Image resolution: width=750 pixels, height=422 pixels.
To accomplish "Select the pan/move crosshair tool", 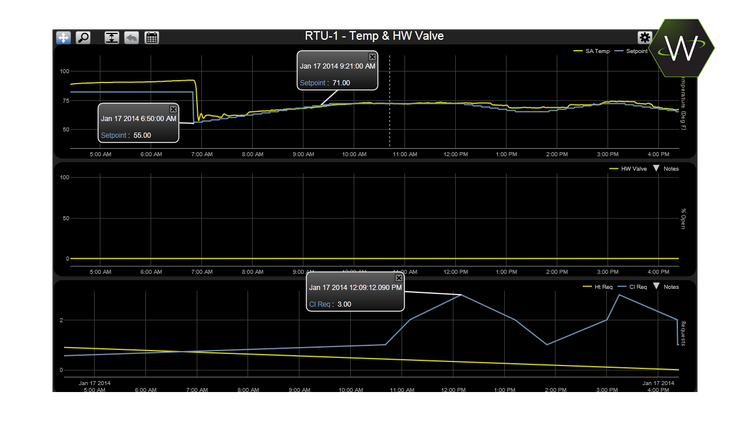I will pyautogui.click(x=65, y=37).
